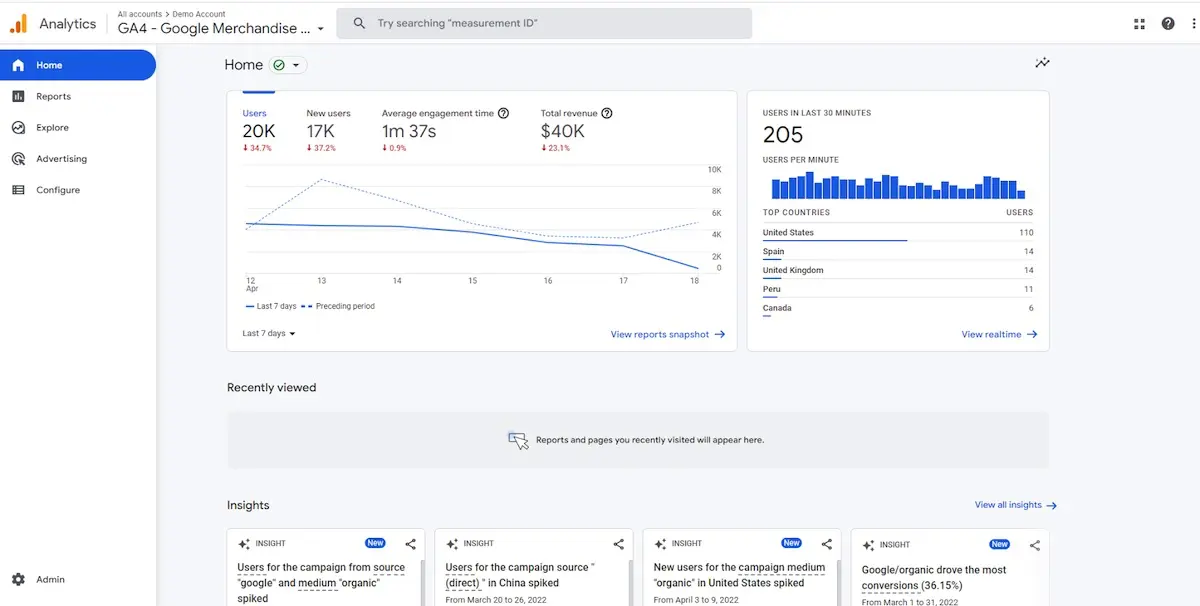
Task: Click the All accounts breadcrumb link
Action: [x=139, y=14]
